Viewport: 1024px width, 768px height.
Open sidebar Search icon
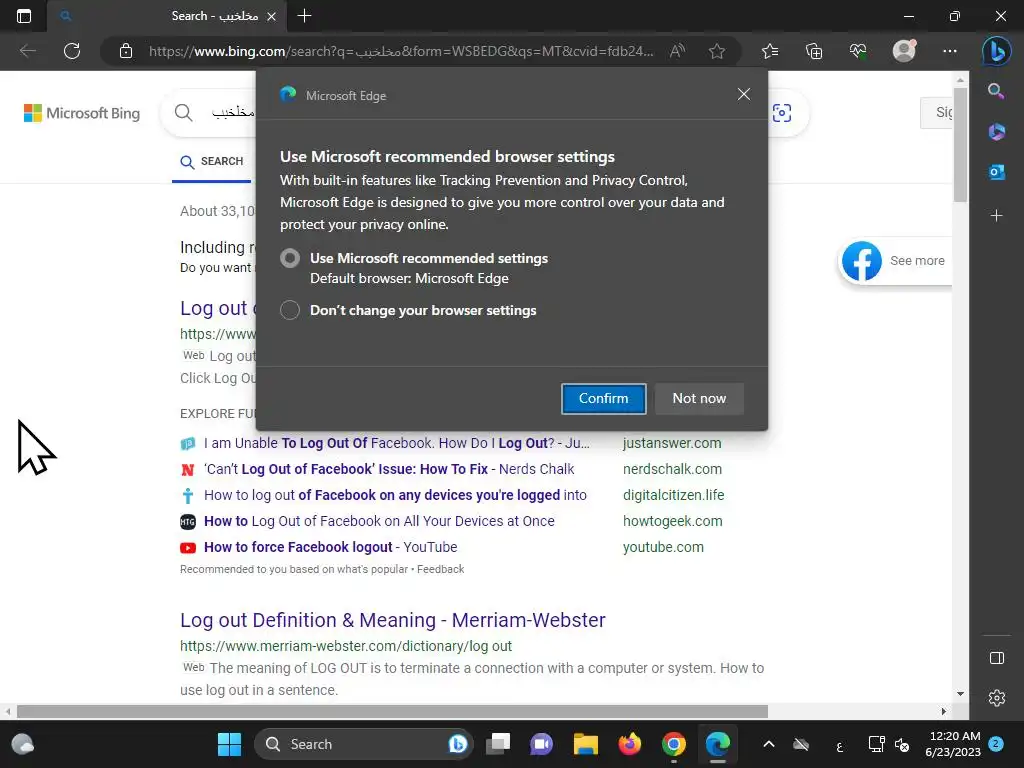[996, 91]
